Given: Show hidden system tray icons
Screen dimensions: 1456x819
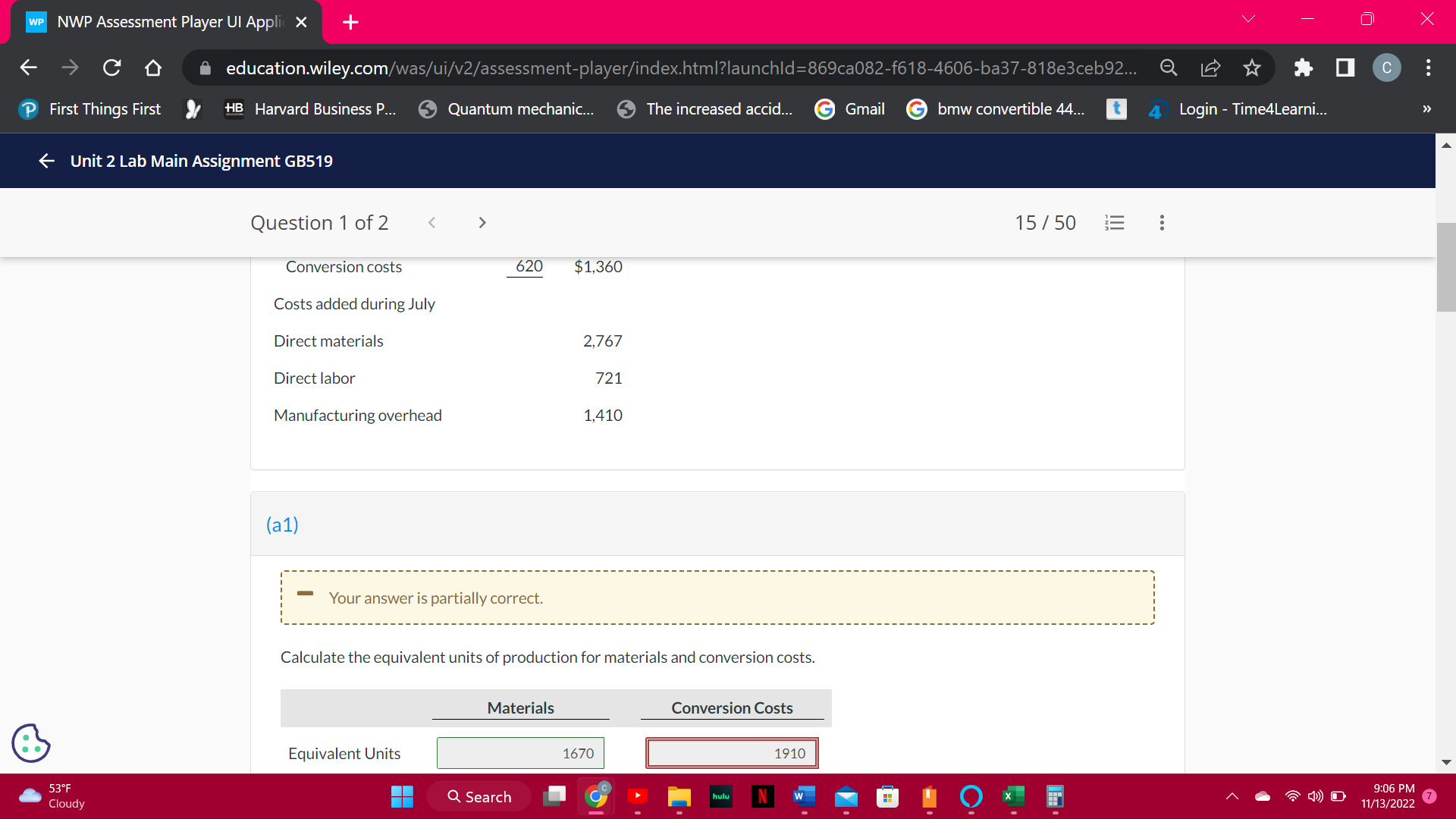Looking at the screenshot, I should [1232, 796].
